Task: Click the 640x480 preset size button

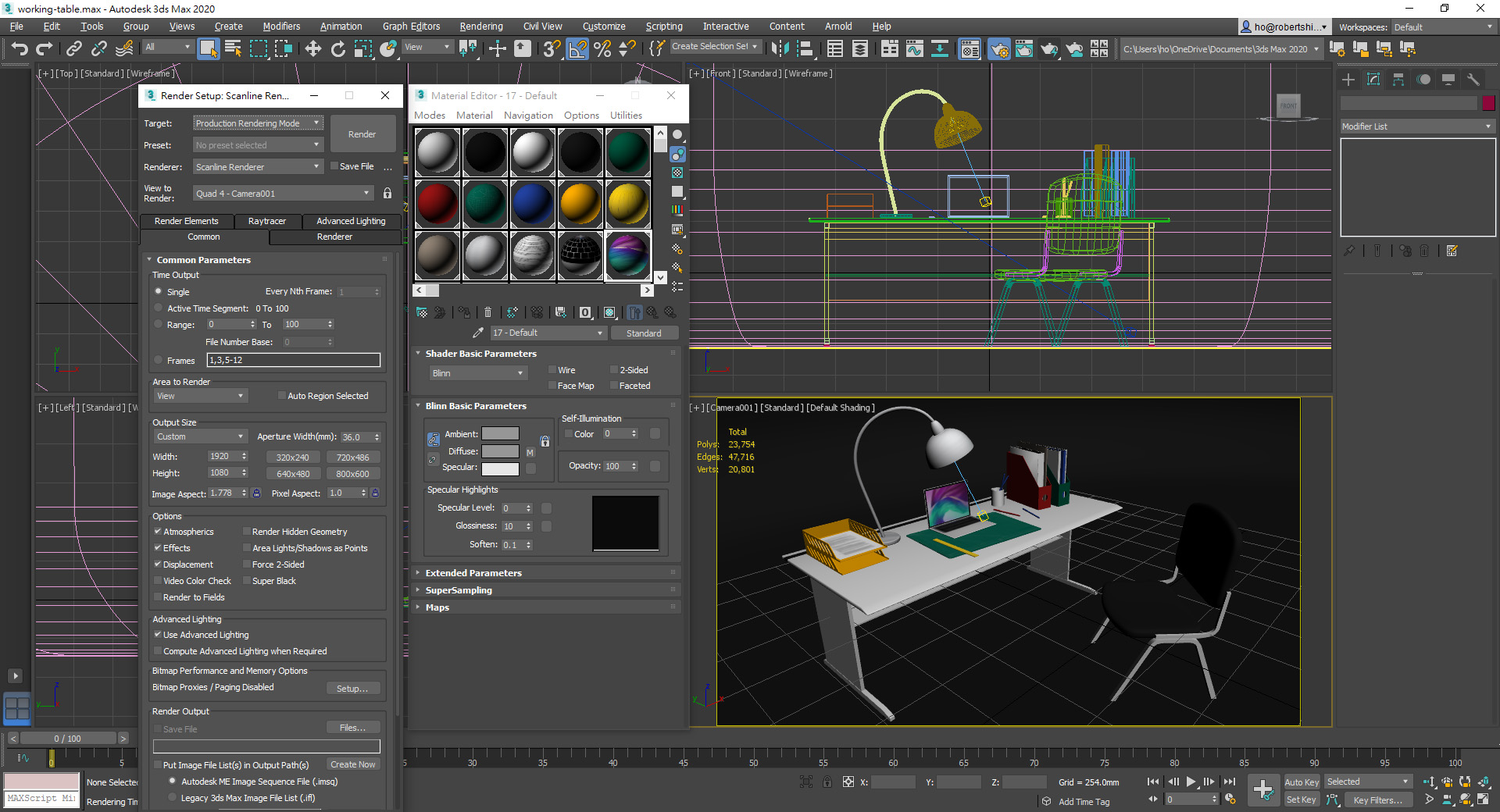Action: [x=293, y=474]
